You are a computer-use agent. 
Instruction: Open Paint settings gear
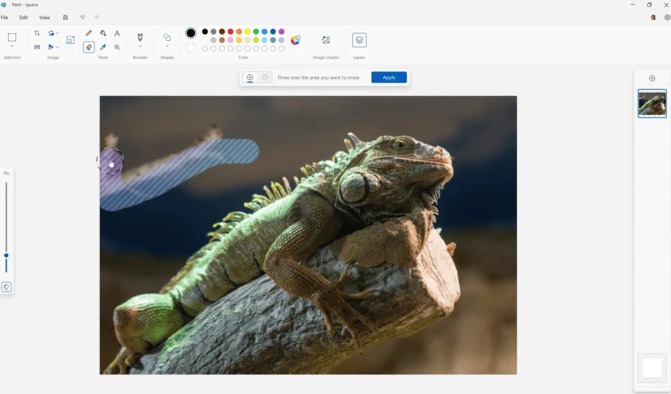click(667, 18)
